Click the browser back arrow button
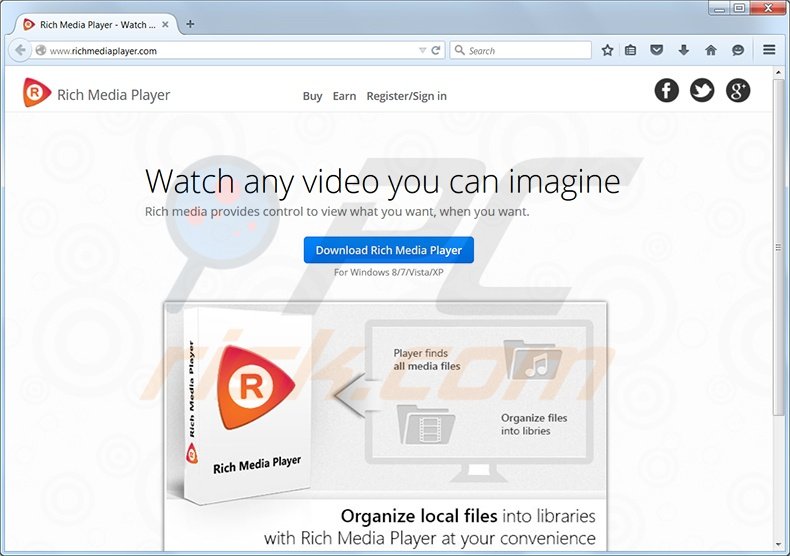Image resolution: width=790 pixels, height=556 pixels. (x=20, y=50)
